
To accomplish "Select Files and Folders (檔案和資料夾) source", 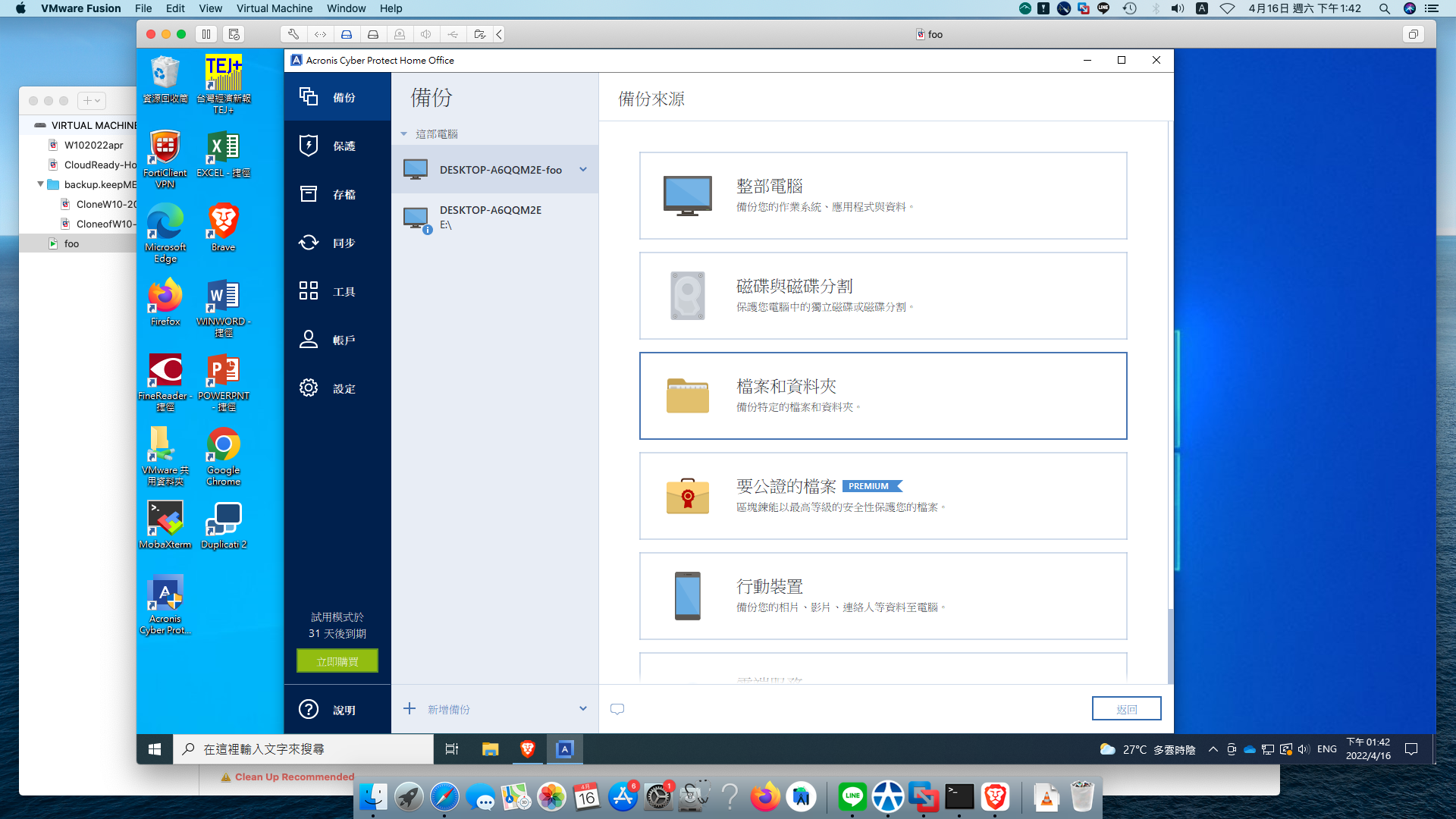I will tap(883, 396).
